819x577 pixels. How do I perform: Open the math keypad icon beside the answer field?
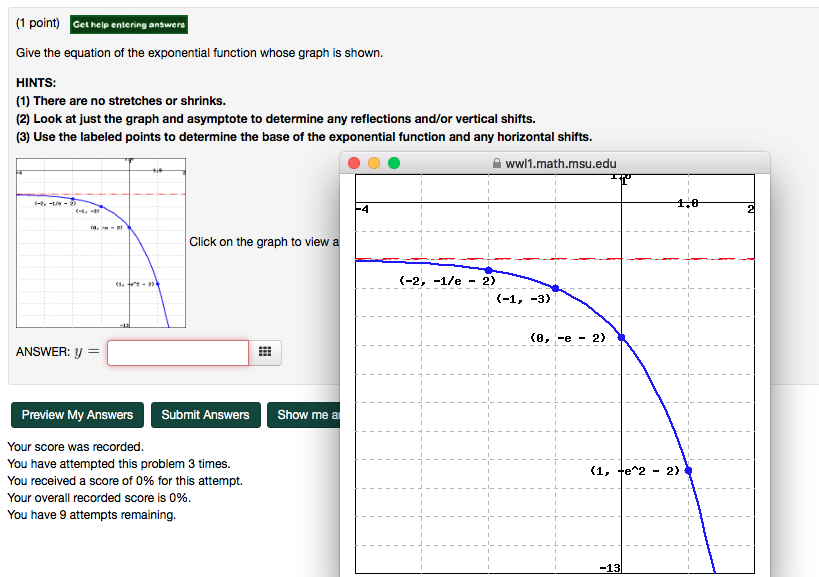point(266,352)
